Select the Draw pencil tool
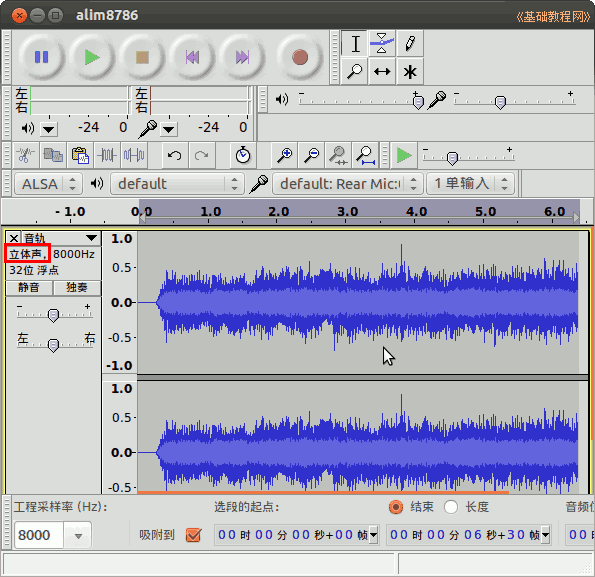 pyautogui.click(x=410, y=43)
